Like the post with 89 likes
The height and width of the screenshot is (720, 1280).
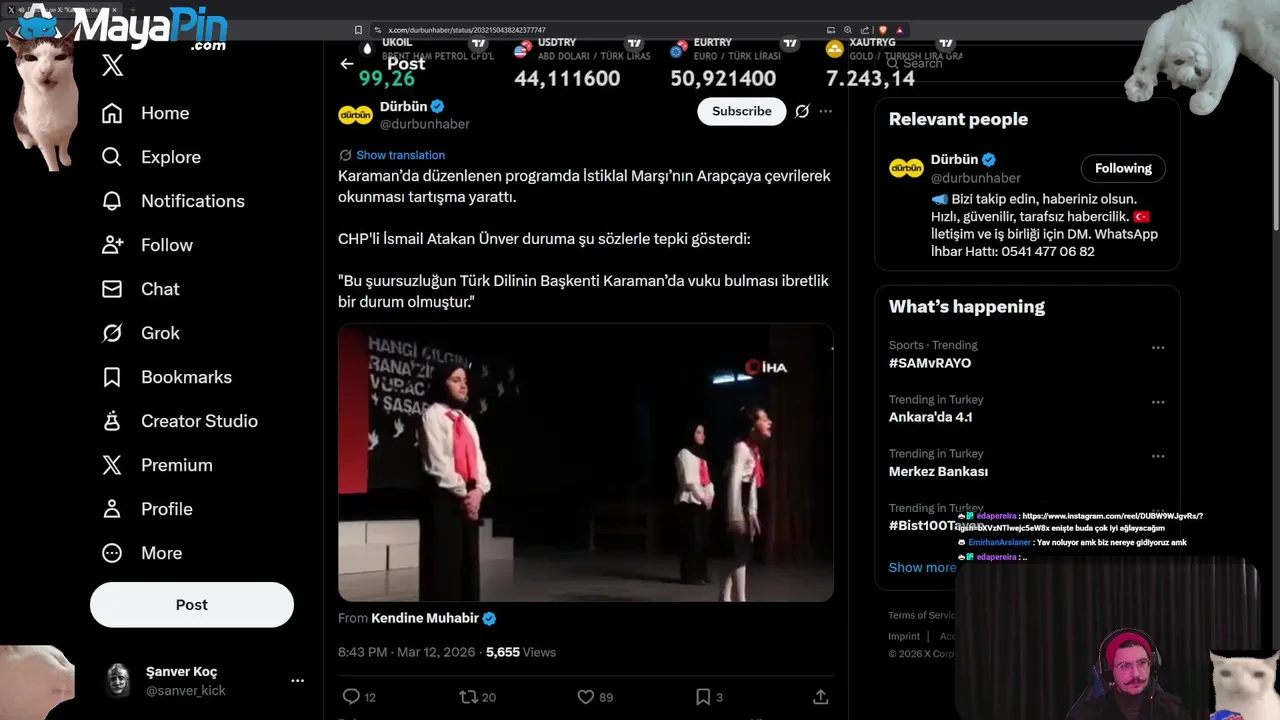[x=586, y=696]
